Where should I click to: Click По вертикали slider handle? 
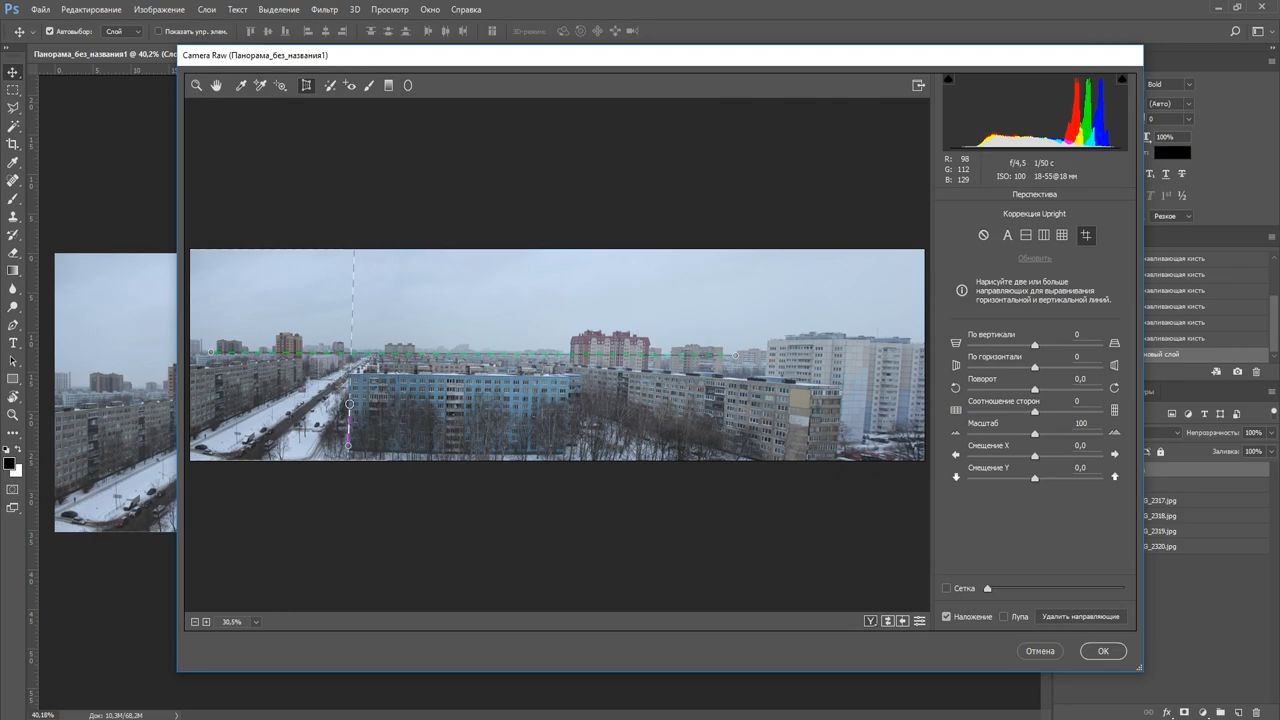(1035, 345)
